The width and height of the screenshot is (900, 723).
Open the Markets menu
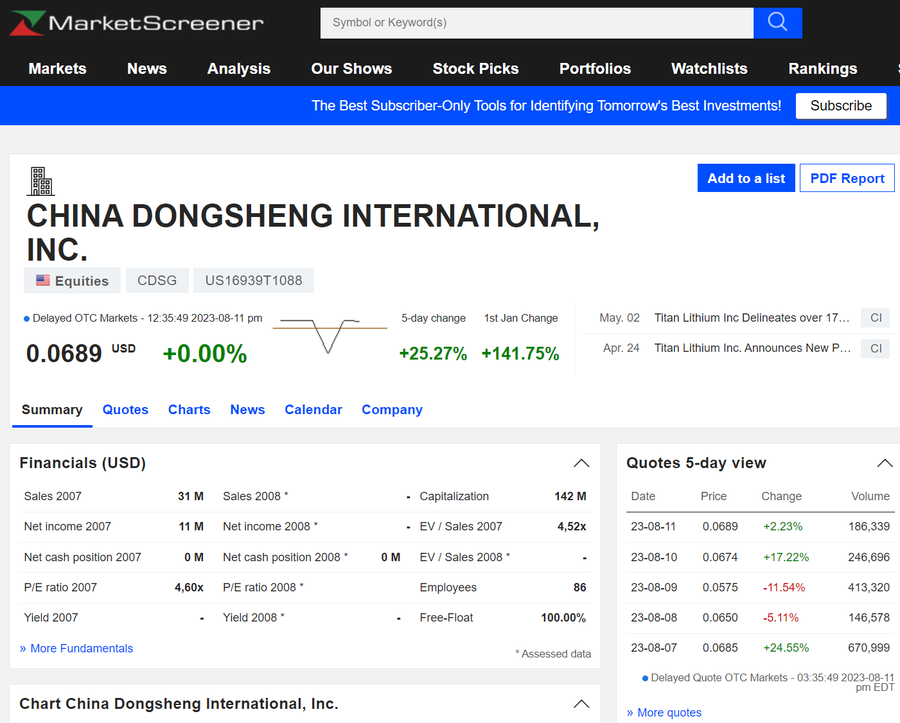point(57,69)
